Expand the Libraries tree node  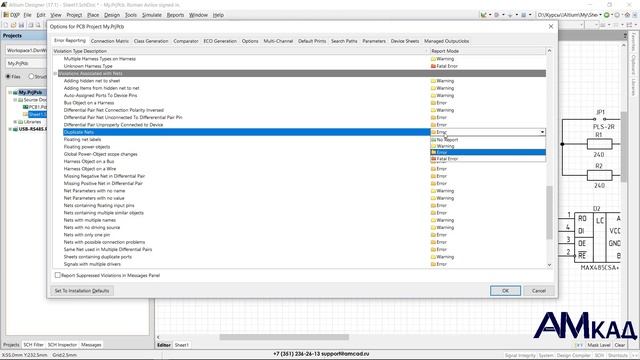tap(15, 122)
